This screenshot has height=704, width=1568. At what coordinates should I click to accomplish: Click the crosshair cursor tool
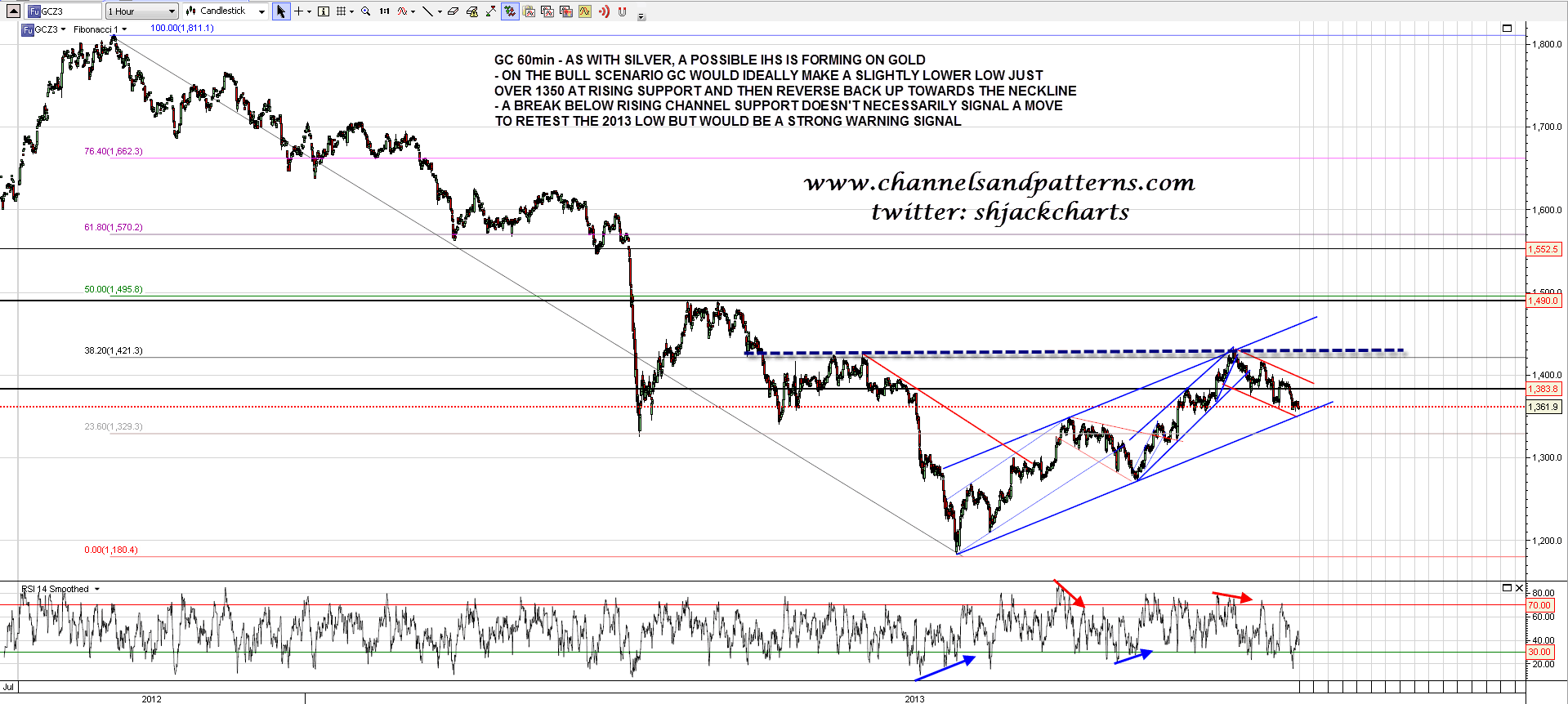click(299, 11)
